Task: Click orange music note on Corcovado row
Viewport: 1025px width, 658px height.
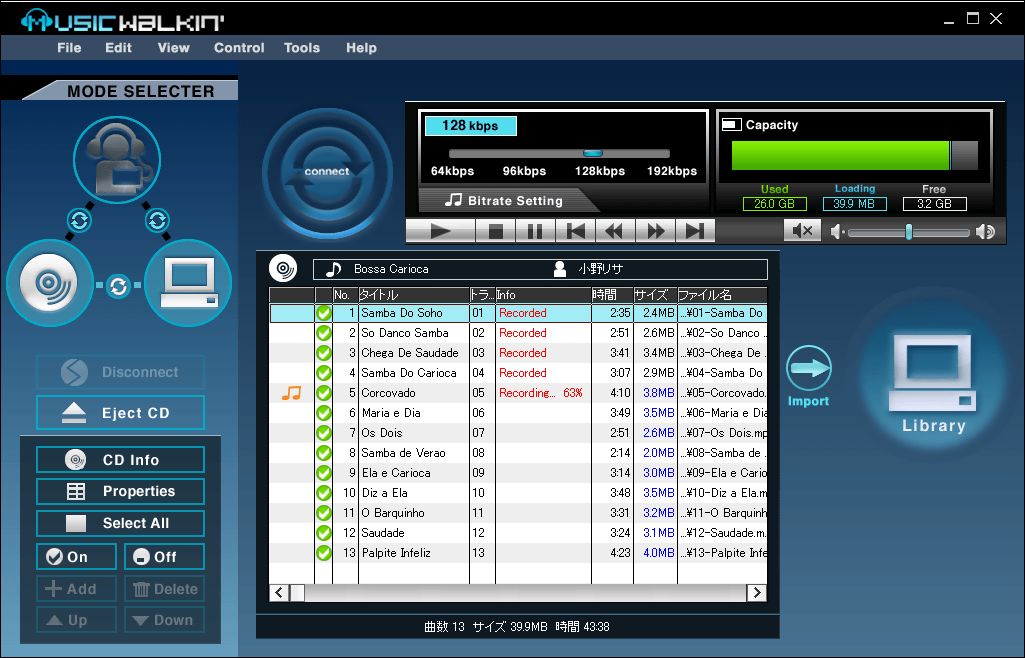Action: point(292,393)
